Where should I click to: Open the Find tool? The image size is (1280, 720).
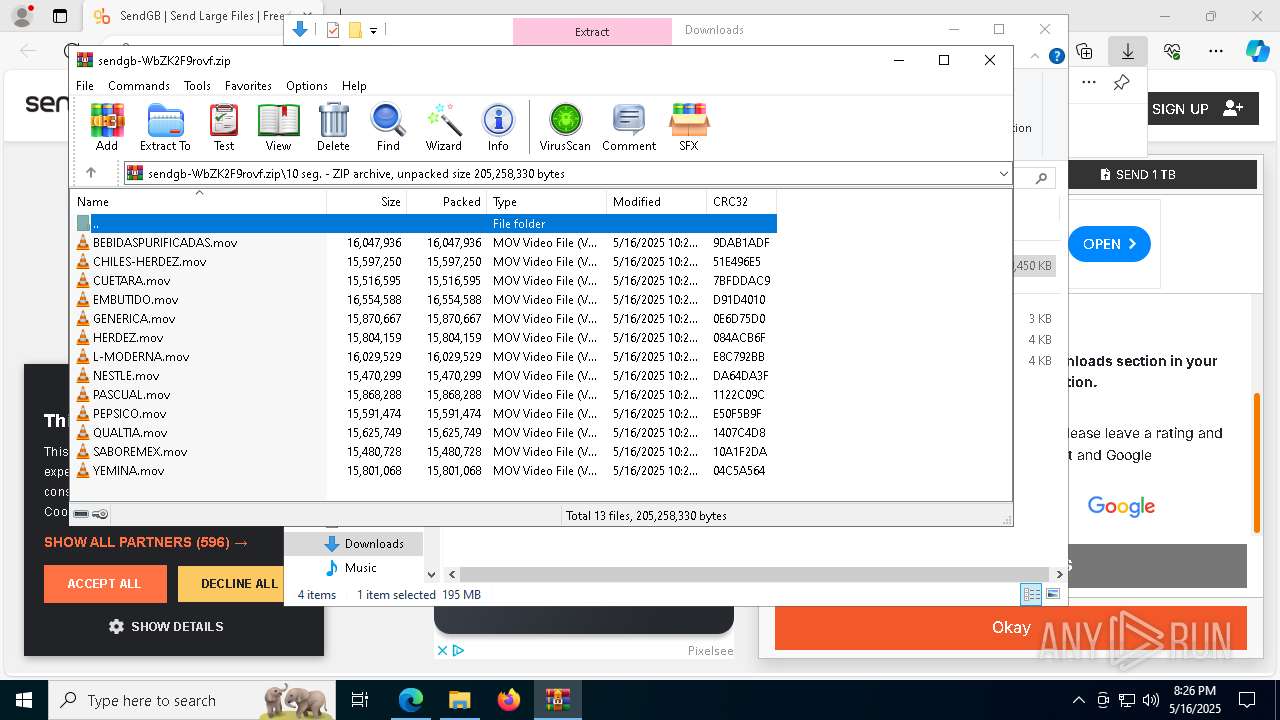(388, 127)
